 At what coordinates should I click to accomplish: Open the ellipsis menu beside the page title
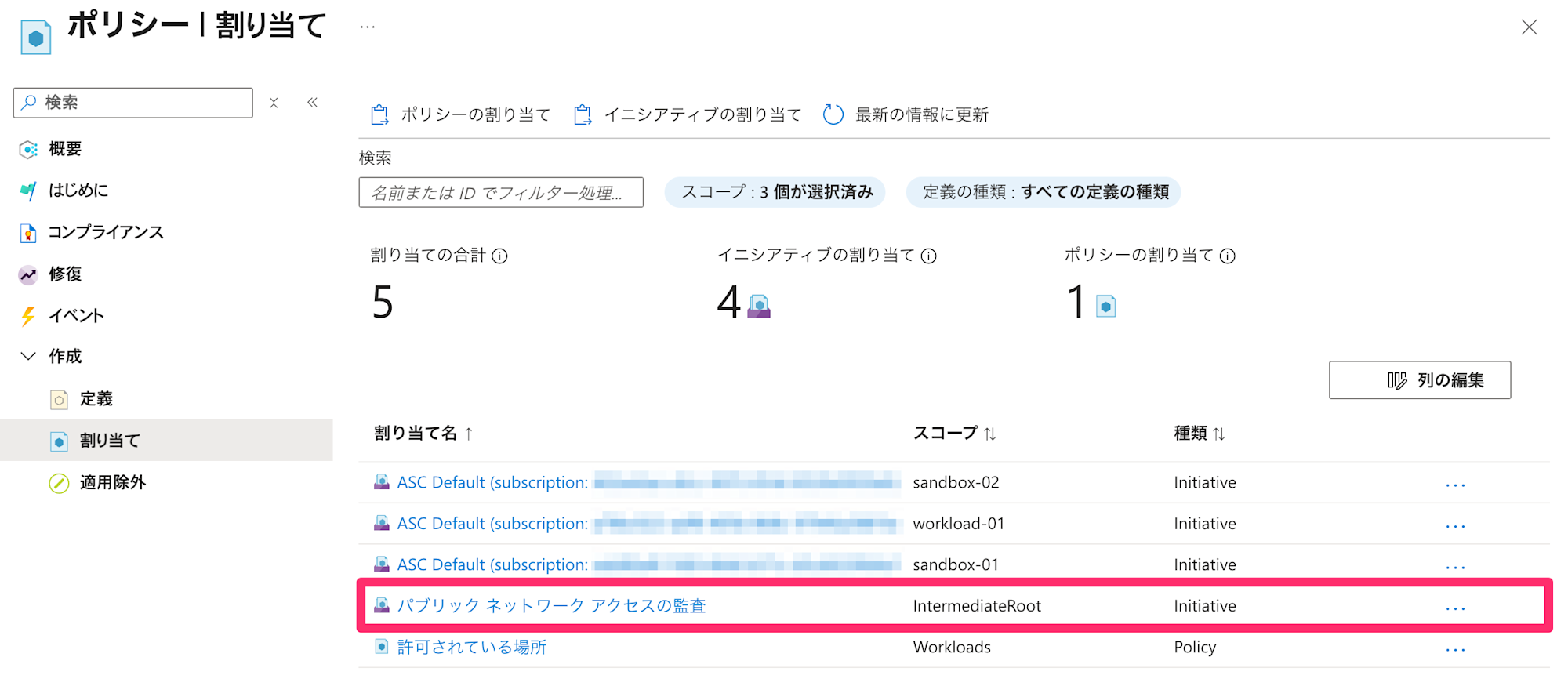point(368,27)
